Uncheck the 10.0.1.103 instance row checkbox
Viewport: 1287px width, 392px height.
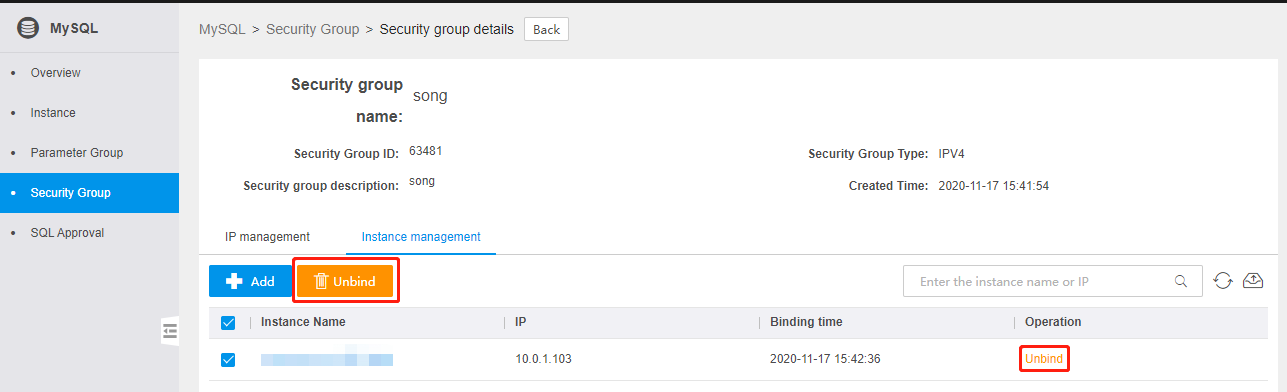[228, 359]
